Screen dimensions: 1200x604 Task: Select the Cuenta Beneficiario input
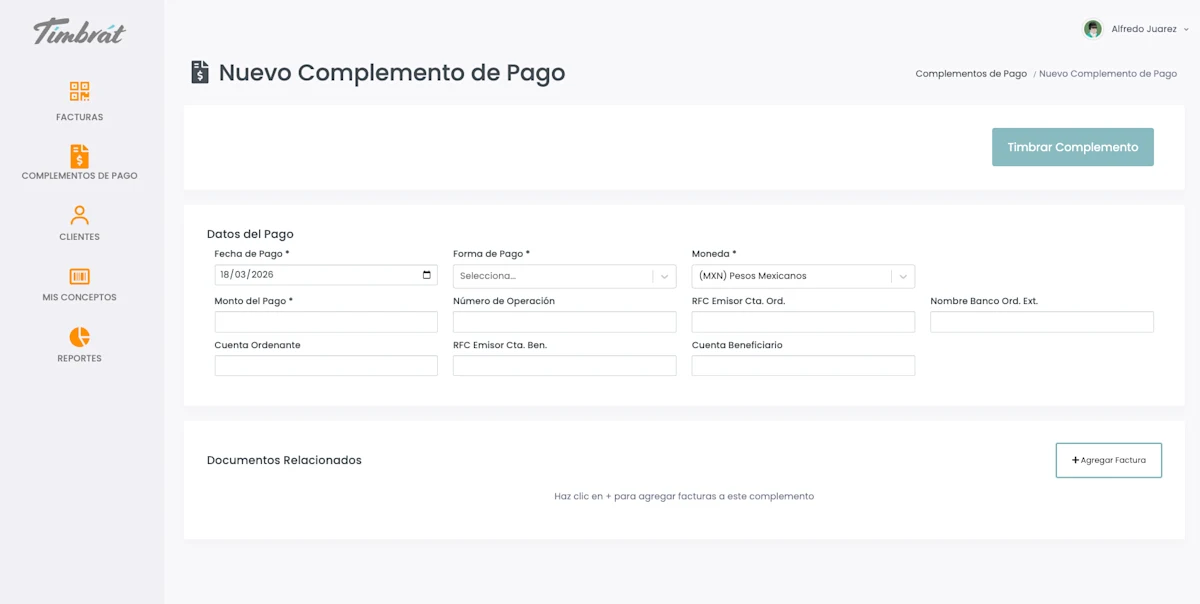pos(803,365)
